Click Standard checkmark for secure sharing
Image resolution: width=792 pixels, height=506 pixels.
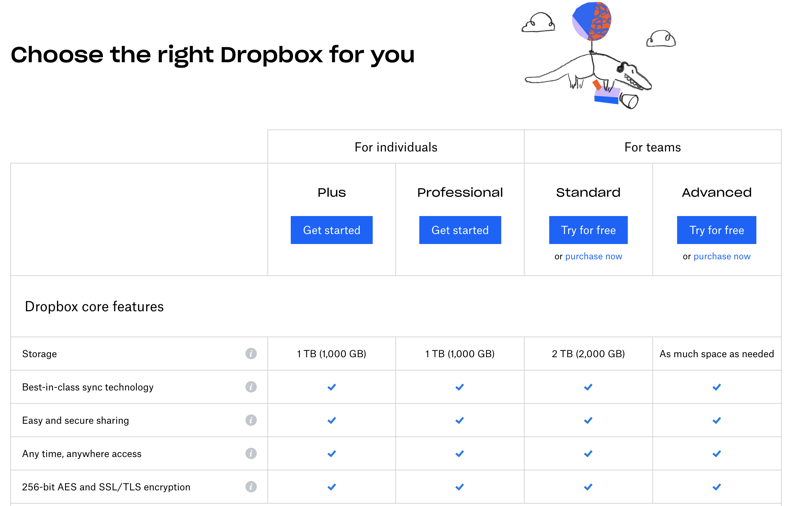point(588,421)
